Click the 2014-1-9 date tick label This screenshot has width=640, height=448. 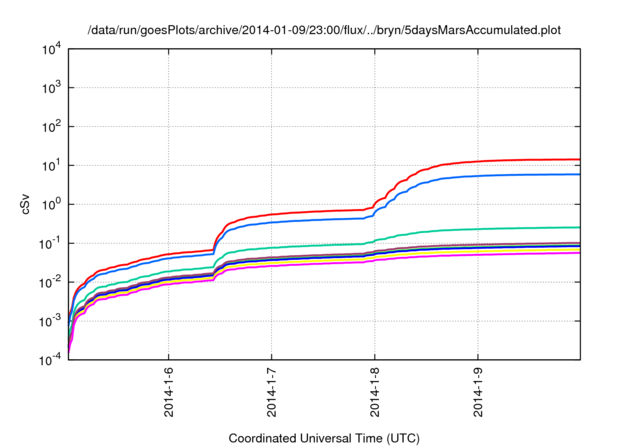[478, 392]
